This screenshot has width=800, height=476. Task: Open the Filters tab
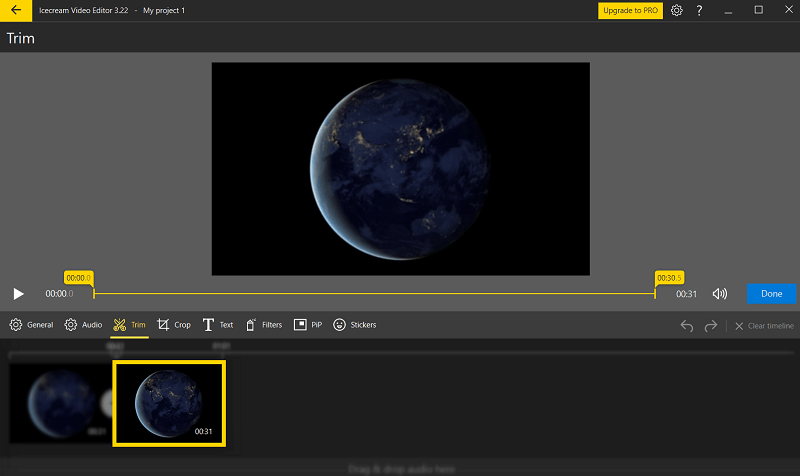coord(264,325)
